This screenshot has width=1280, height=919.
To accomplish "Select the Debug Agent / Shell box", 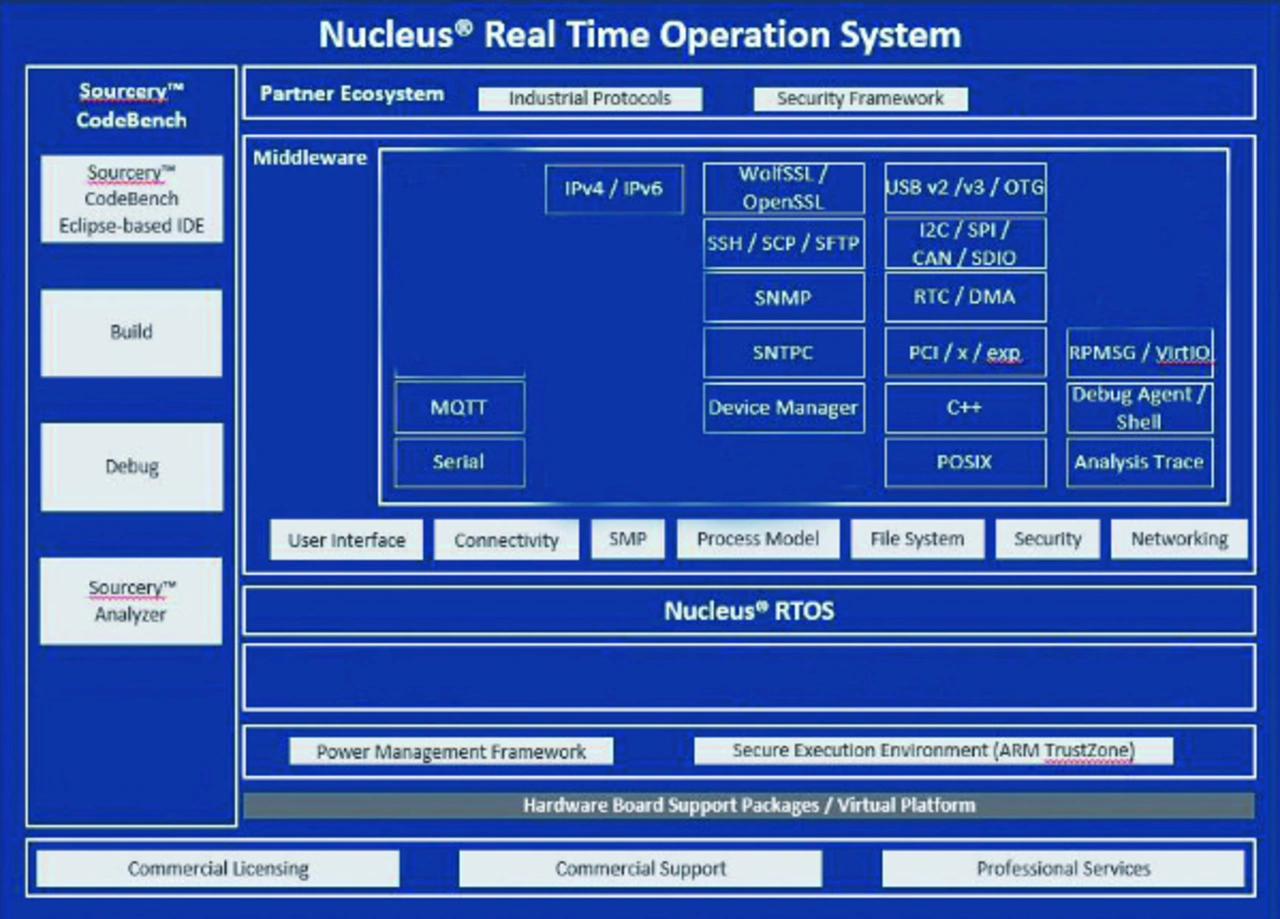I will click(x=1140, y=407).
